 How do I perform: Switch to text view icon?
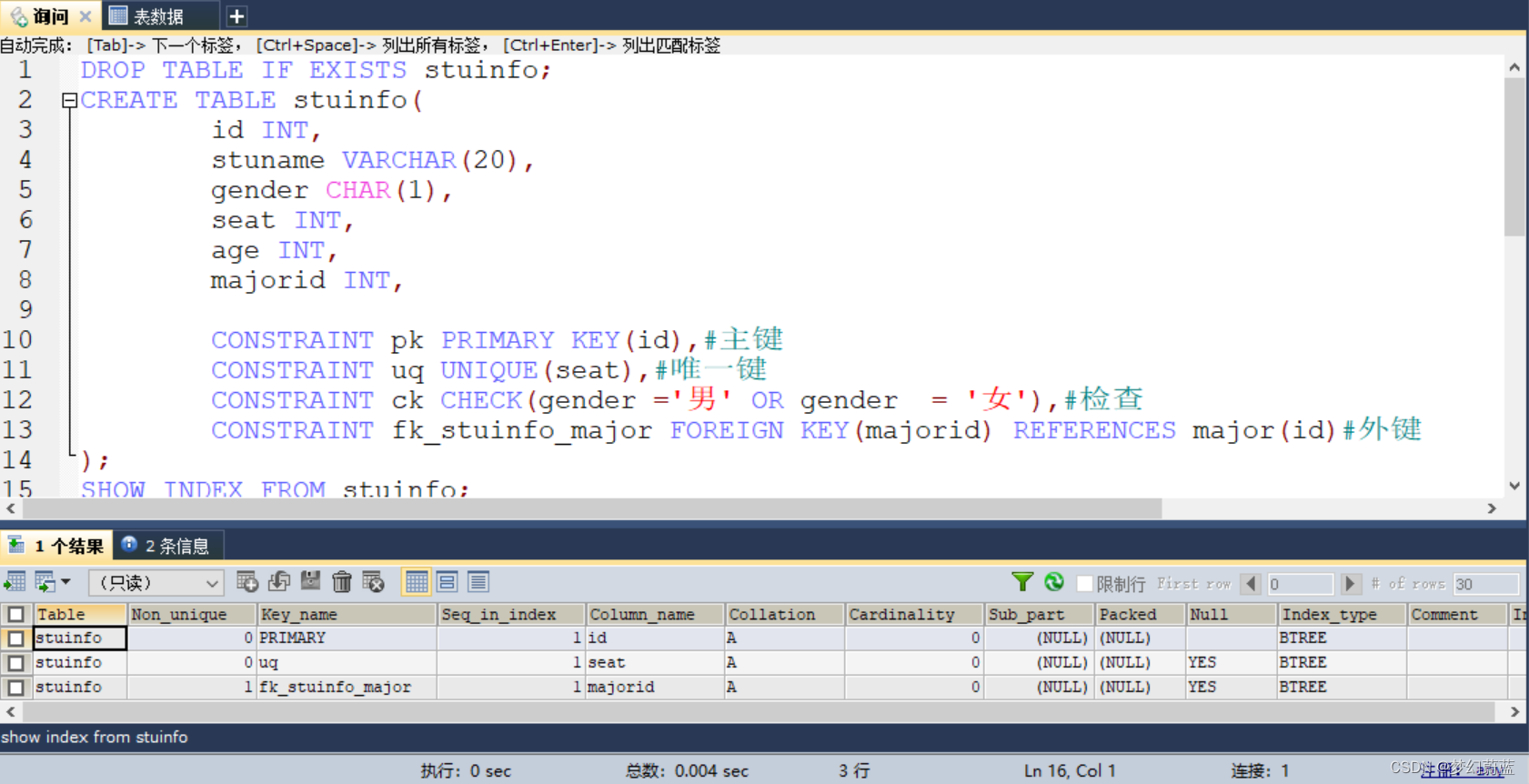478,582
